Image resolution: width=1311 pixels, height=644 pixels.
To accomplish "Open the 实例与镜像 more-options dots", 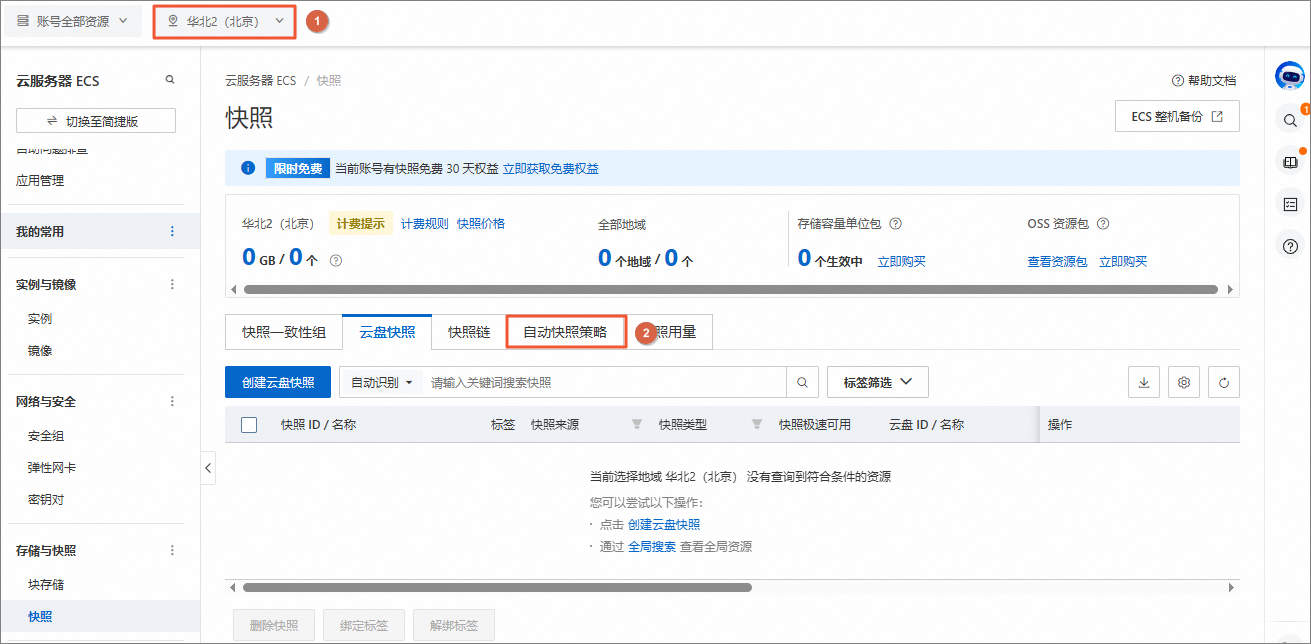I will click(172, 284).
